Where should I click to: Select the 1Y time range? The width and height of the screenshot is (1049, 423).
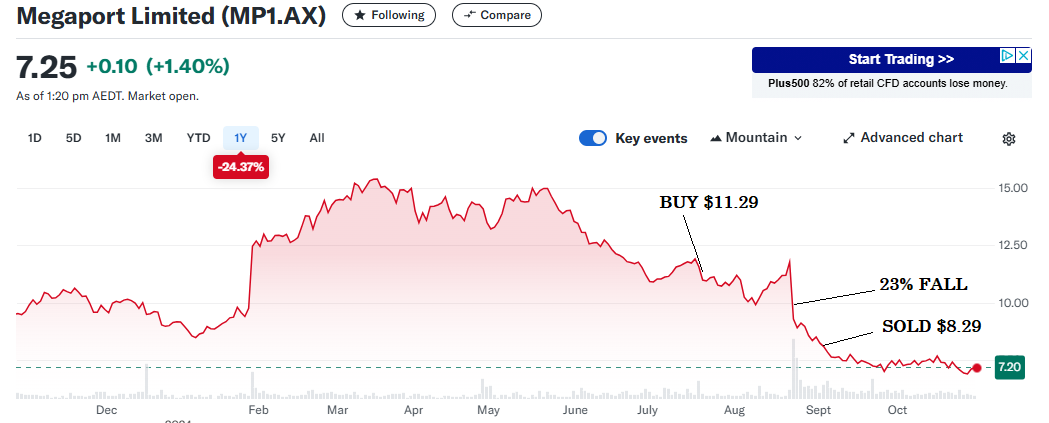241,138
